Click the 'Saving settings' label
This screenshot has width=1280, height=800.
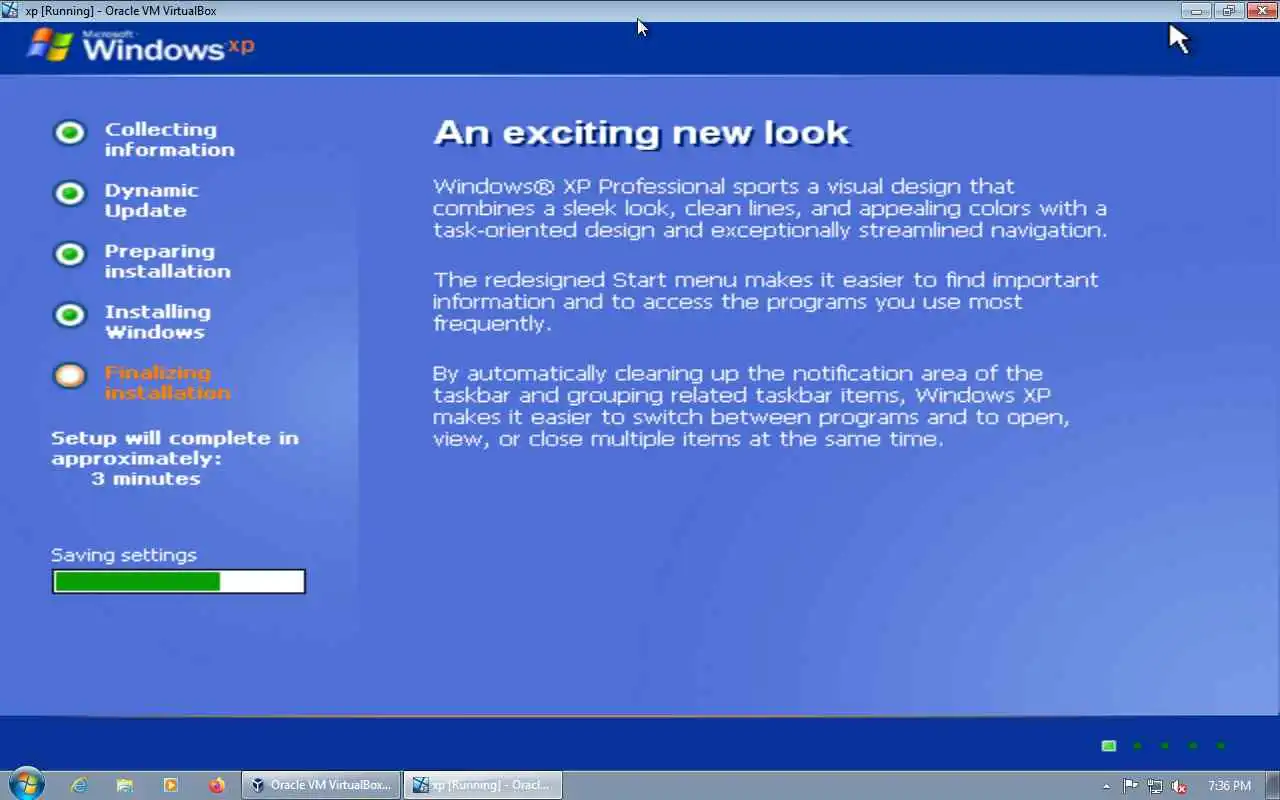click(124, 555)
